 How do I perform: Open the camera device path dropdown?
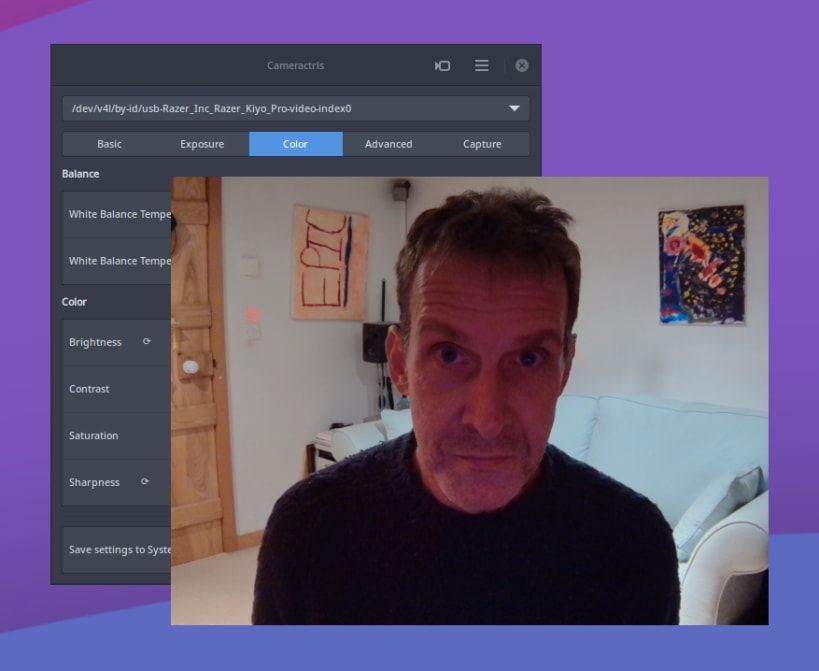[296, 109]
